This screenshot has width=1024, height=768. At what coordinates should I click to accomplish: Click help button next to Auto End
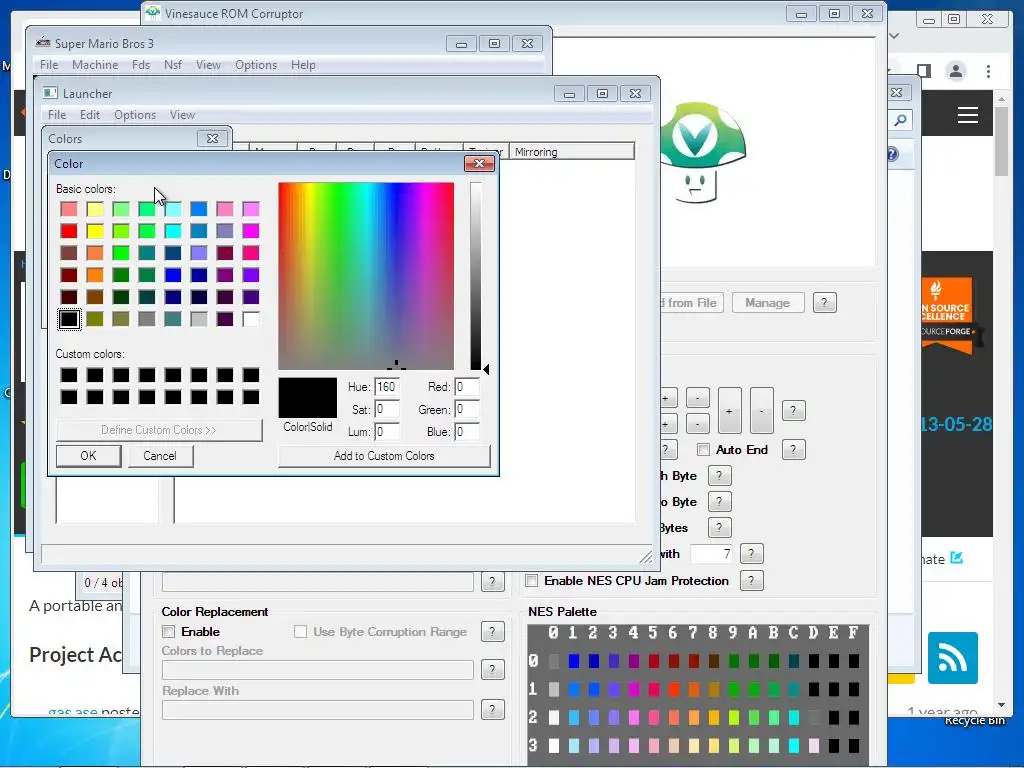pos(793,449)
